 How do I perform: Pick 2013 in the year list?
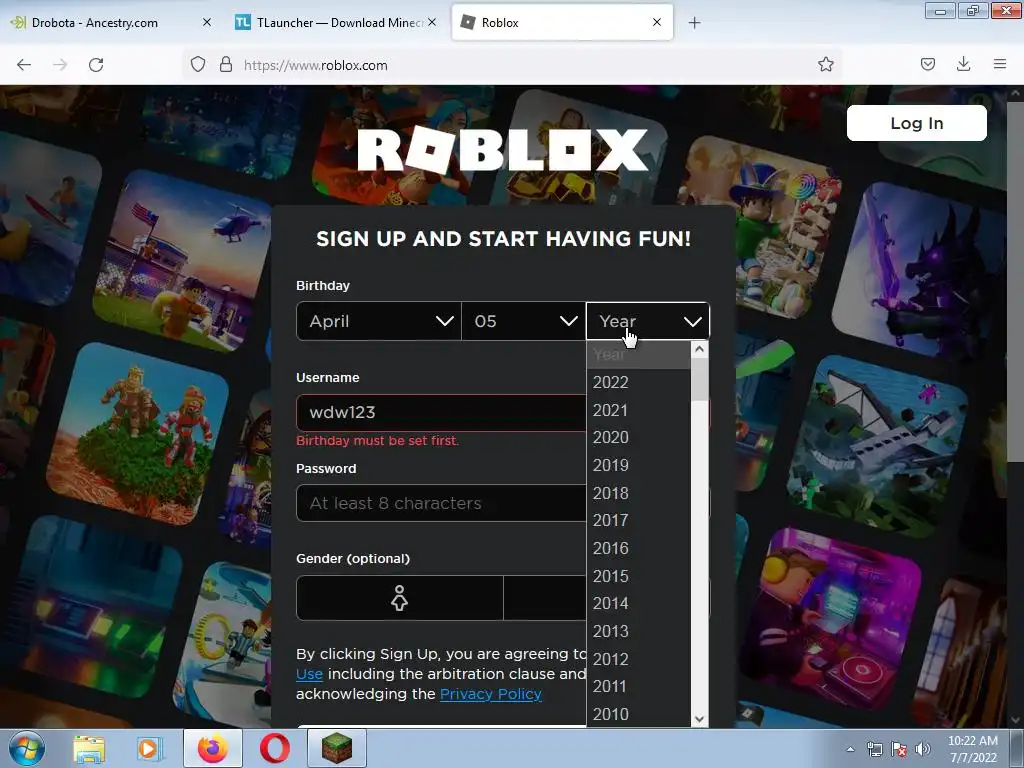pyautogui.click(x=638, y=631)
